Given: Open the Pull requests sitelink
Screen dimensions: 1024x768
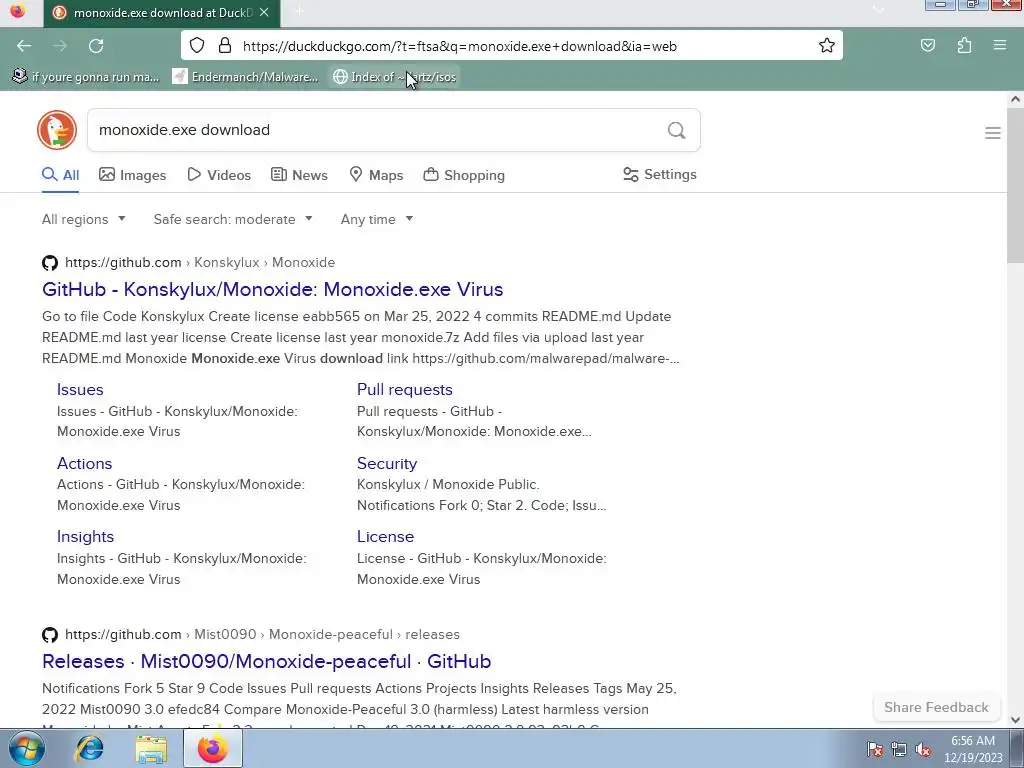Looking at the screenshot, I should (404, 389).
